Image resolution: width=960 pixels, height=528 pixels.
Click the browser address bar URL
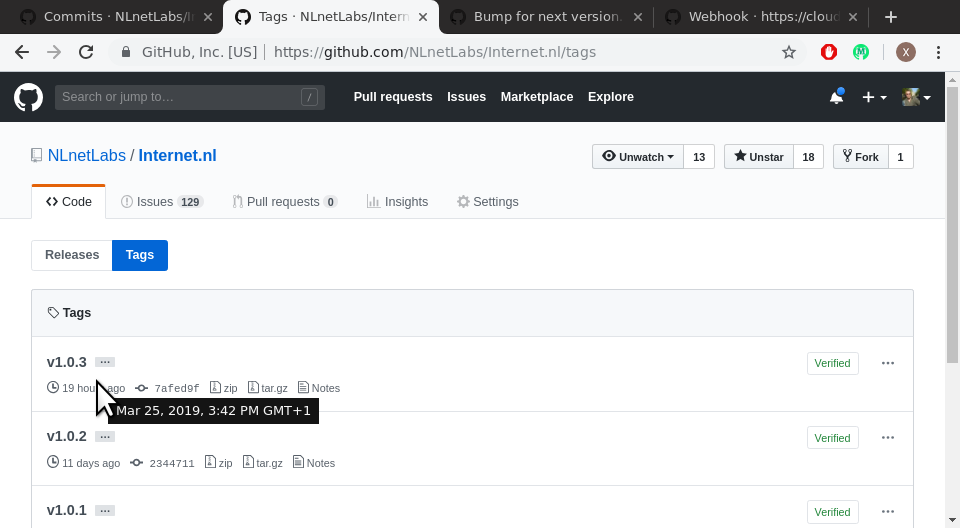pos(435,52)
